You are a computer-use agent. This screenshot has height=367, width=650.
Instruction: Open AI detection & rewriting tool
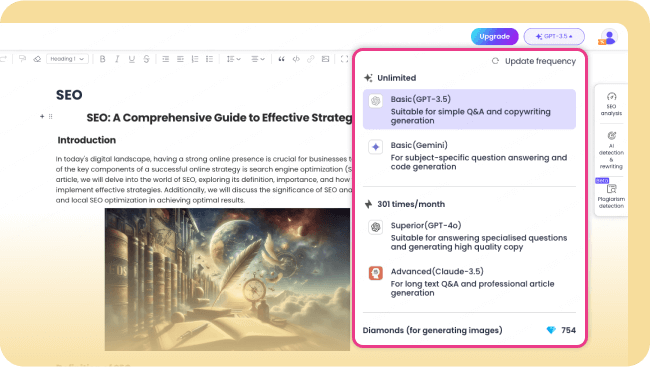click(x=611, y=150)
